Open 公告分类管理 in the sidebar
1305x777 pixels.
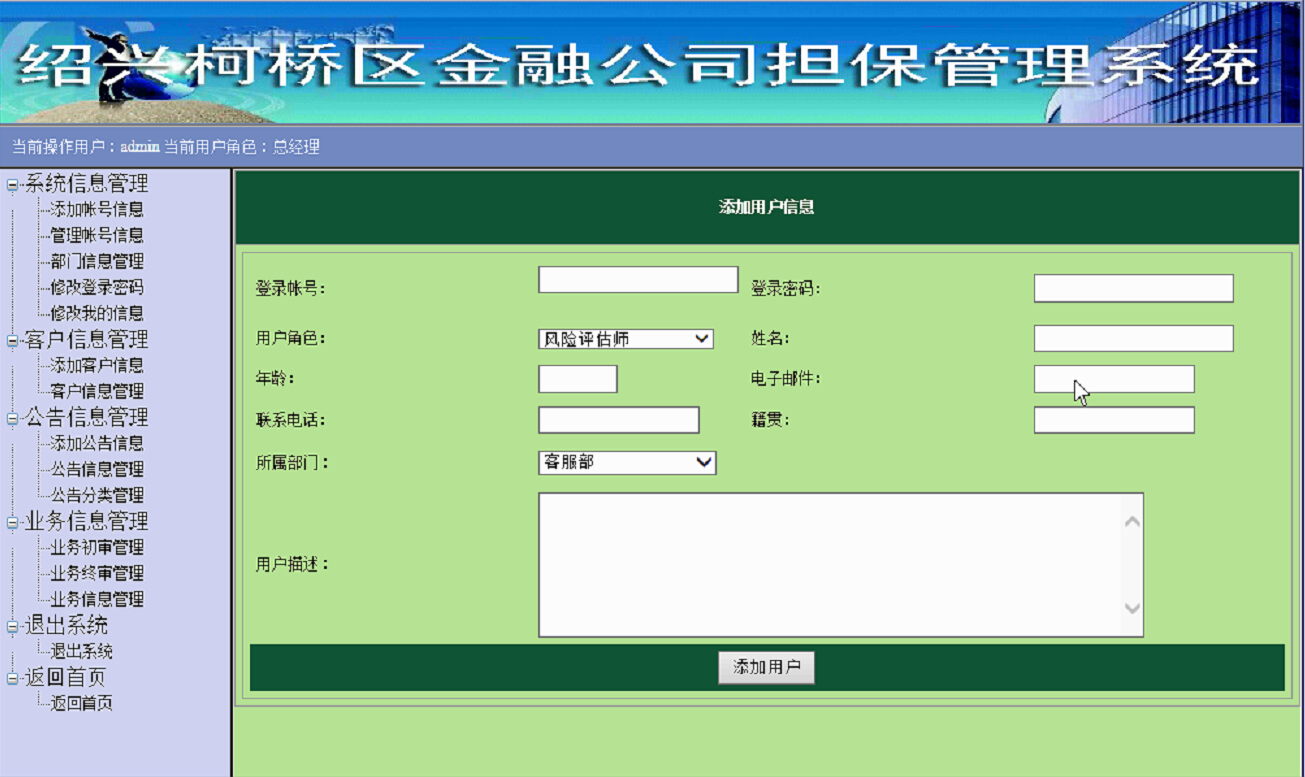pos(97,496)
